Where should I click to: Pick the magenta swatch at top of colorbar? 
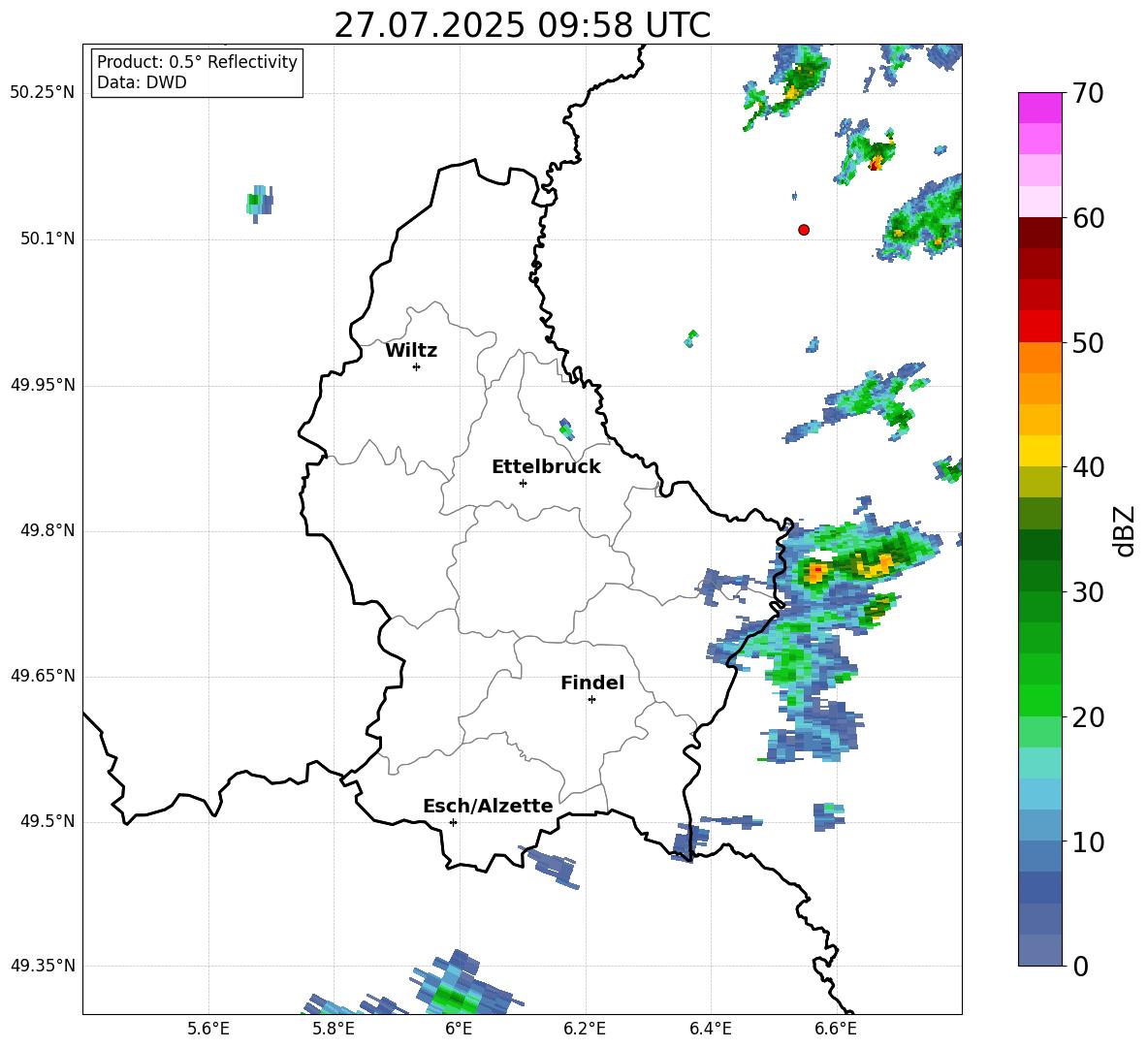(1039, 108)
